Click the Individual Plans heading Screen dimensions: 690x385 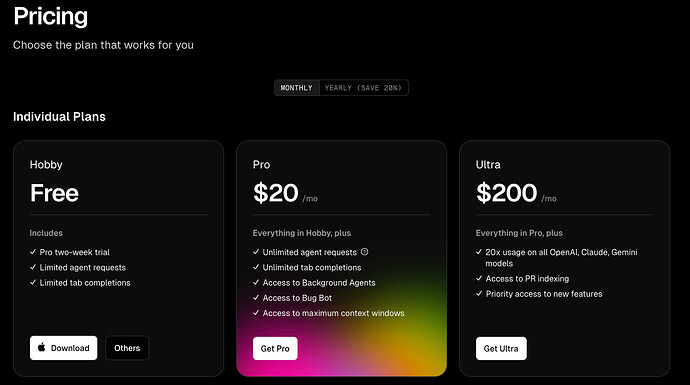[x=59, y=117]
